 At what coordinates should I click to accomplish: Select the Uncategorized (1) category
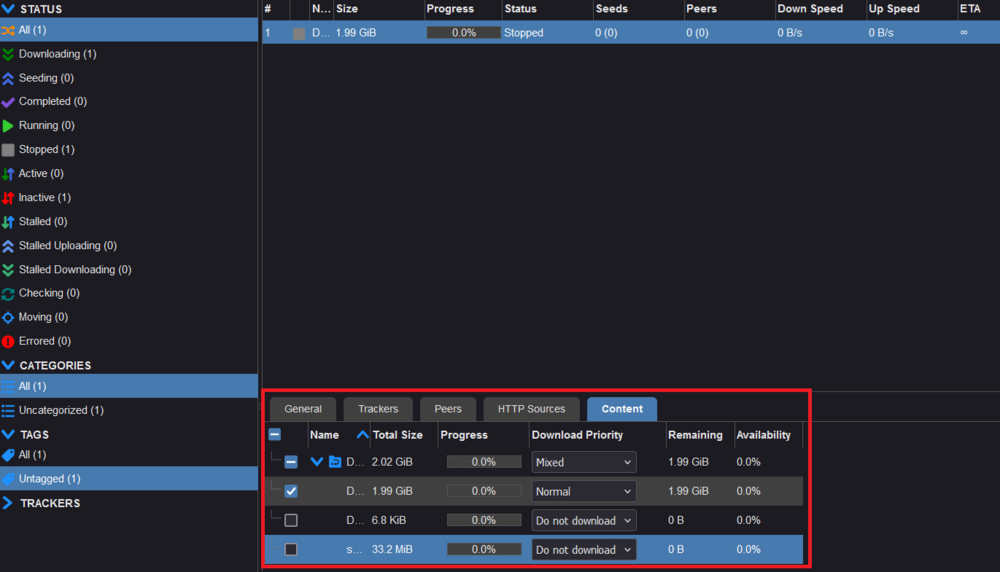pyautogui.click(x=129, y=410)
